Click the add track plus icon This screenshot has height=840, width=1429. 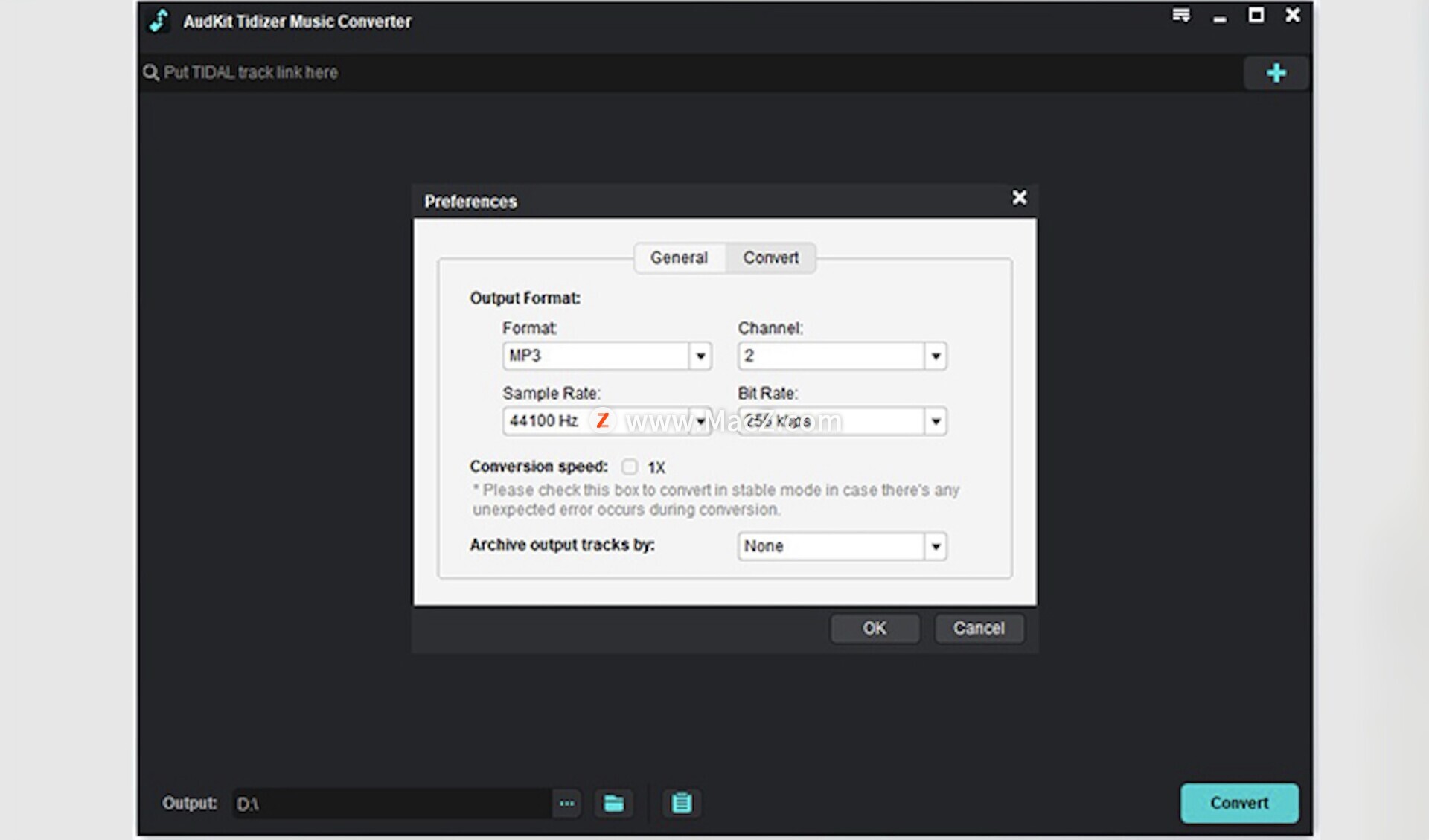click(x=1276, y=73)
